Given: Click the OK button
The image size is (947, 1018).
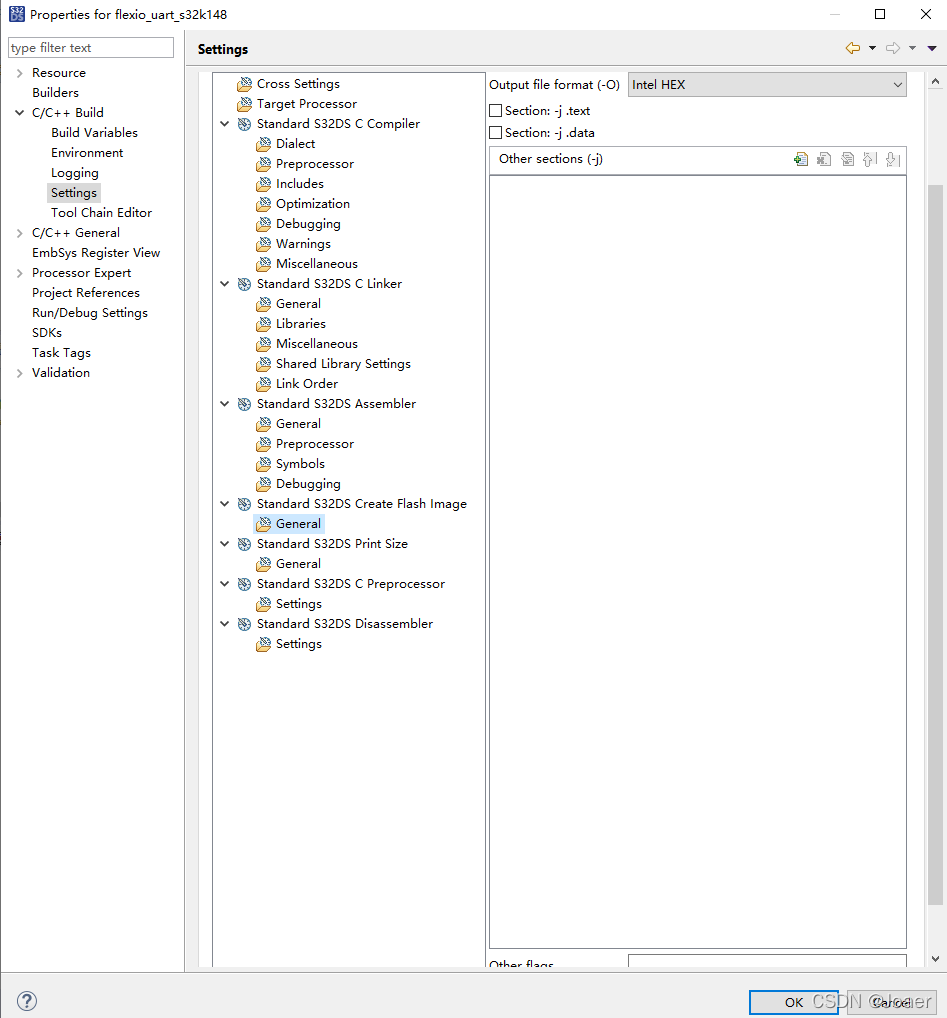Looking at the screenshot, I should click(x=794, y=1002).
